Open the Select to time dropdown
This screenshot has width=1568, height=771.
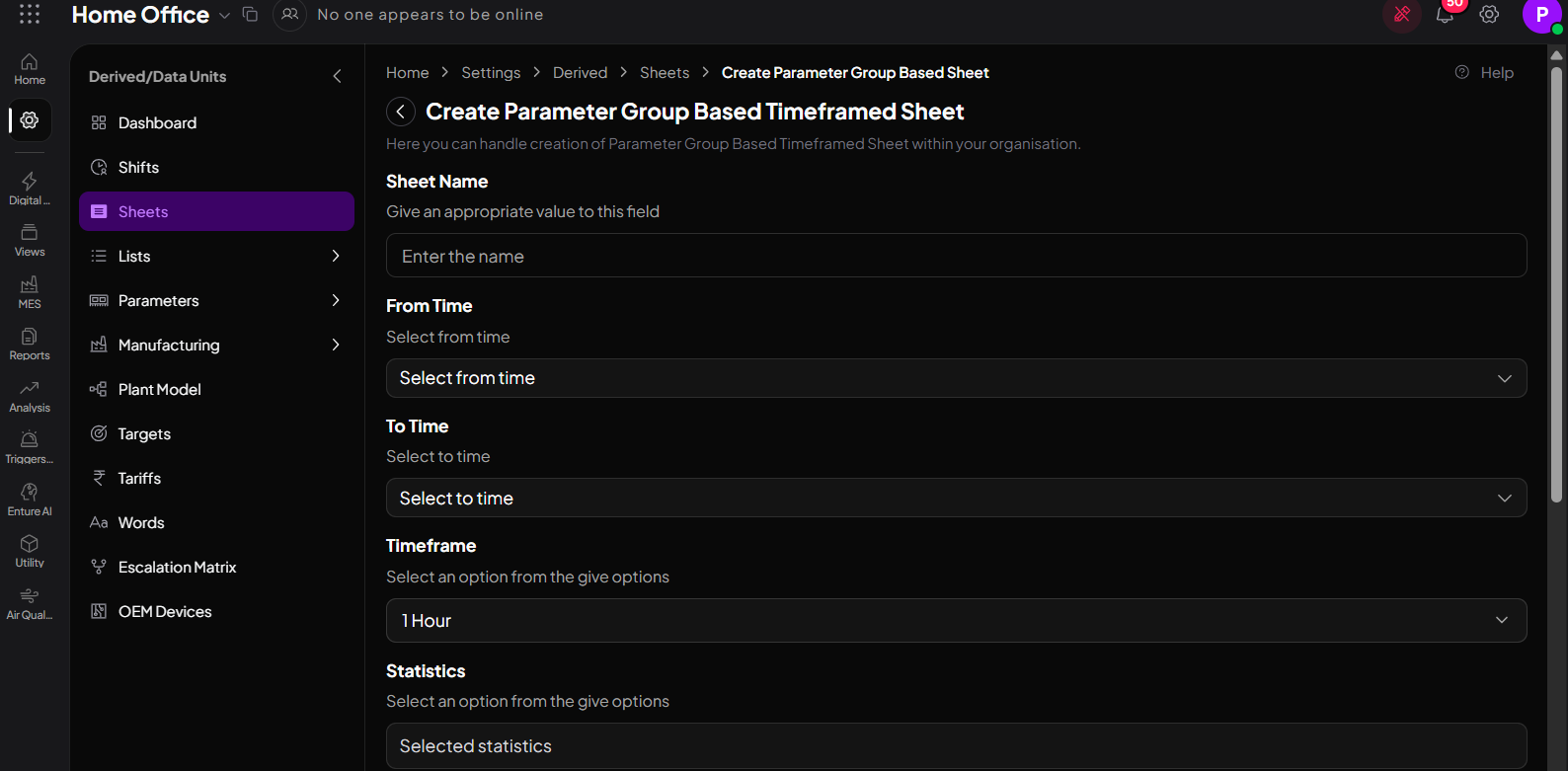(956, 499)
